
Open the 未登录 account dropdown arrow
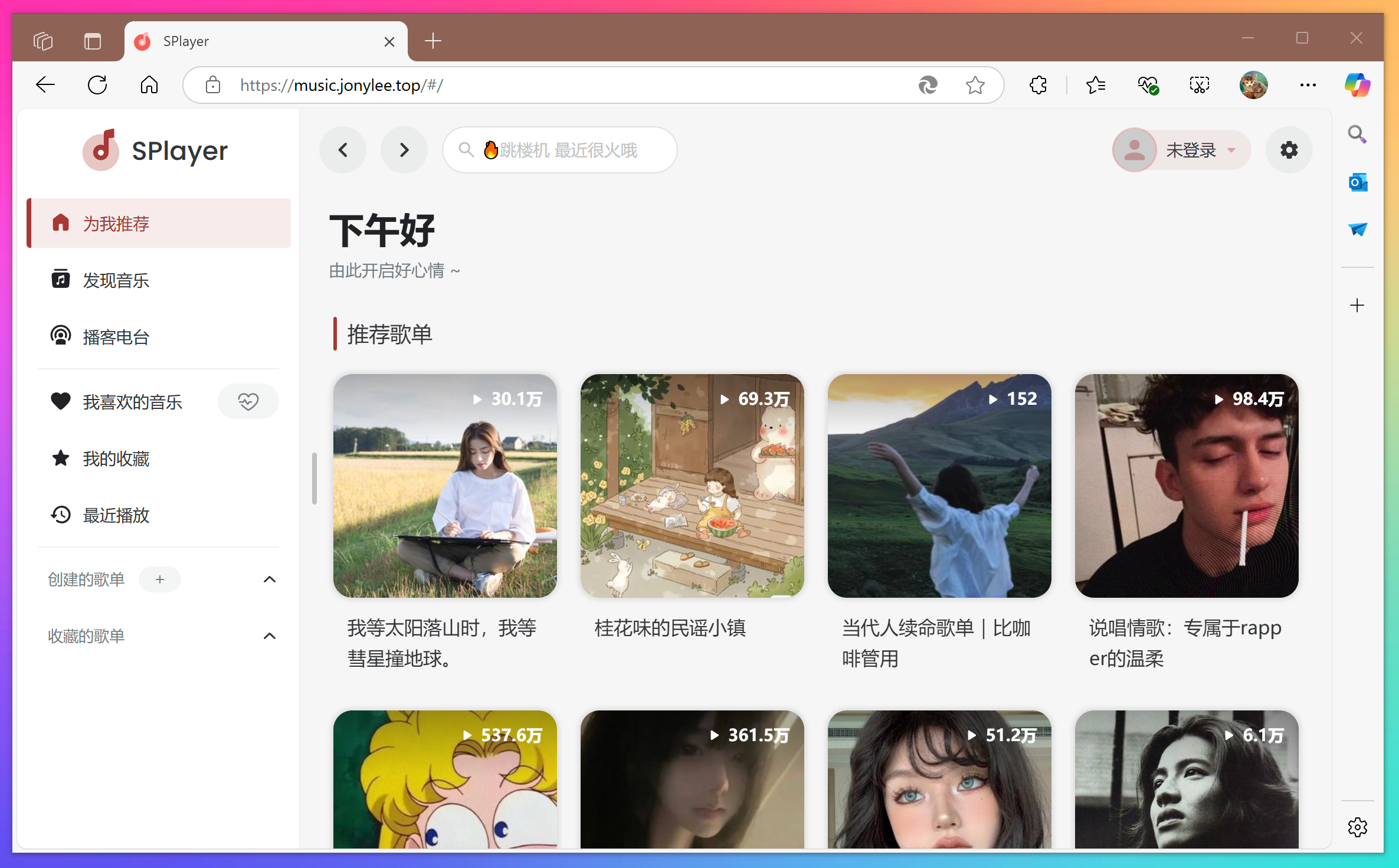click(1231, 150)
